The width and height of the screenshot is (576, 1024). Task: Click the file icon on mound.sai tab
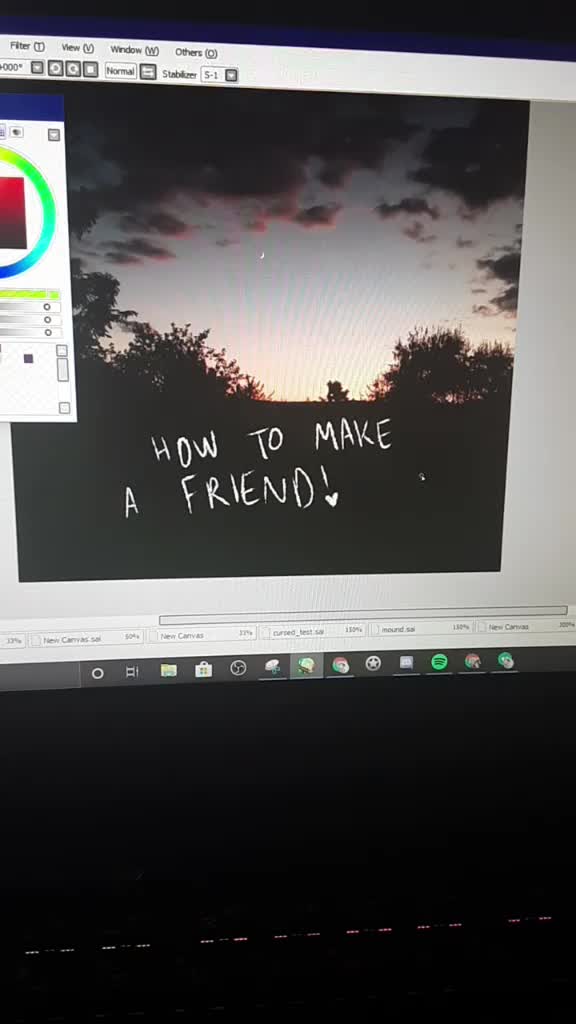pos(375,630)
